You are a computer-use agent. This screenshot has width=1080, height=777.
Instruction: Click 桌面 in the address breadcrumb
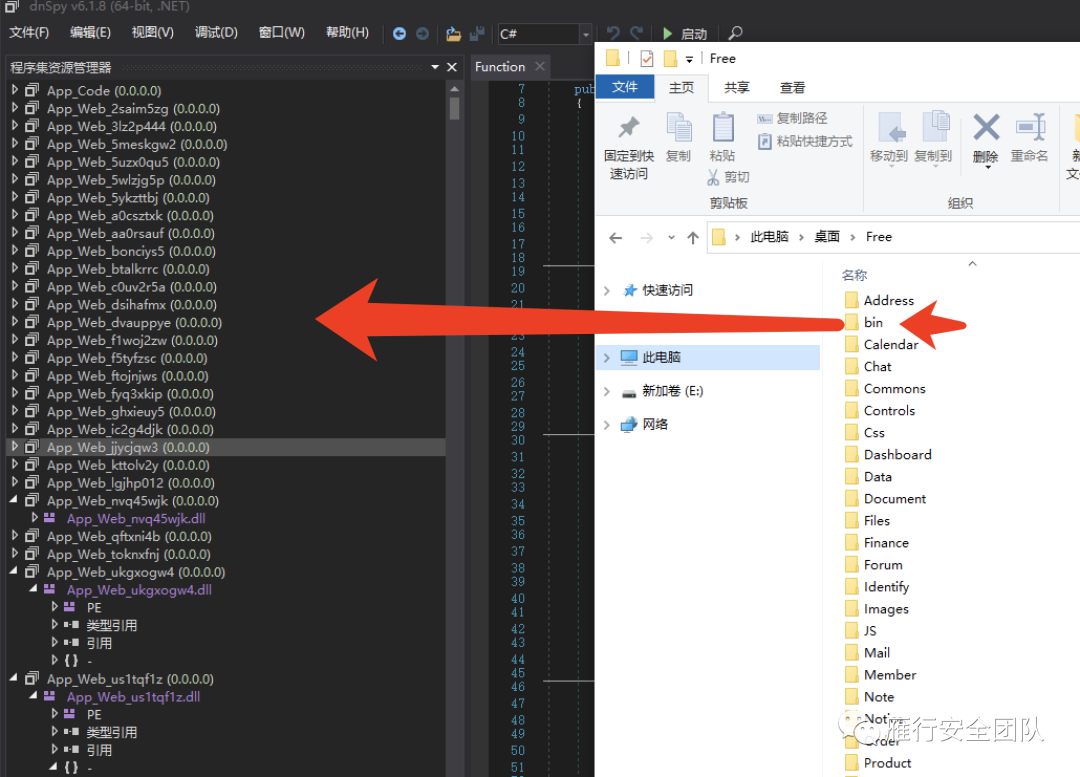coord(826,237)
